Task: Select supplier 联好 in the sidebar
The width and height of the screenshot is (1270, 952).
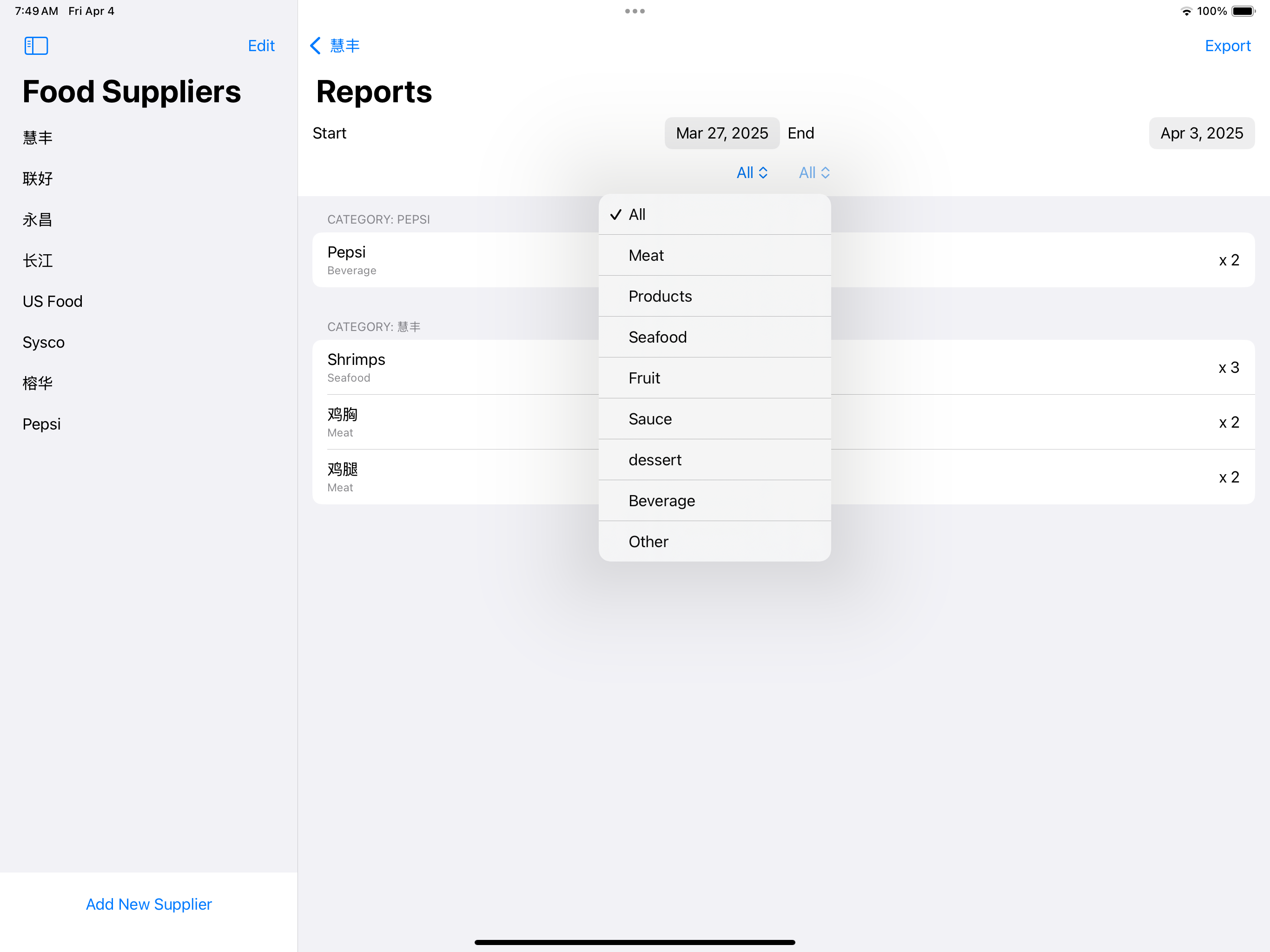Action: pos(149,178)
